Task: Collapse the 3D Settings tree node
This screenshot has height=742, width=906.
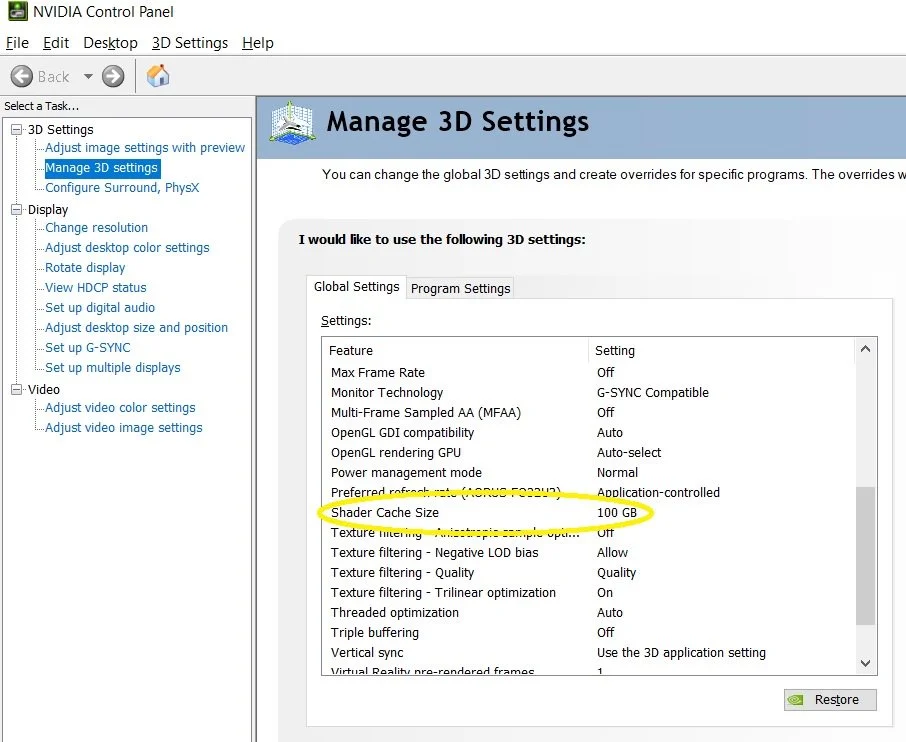Action: tap(17, 129)
